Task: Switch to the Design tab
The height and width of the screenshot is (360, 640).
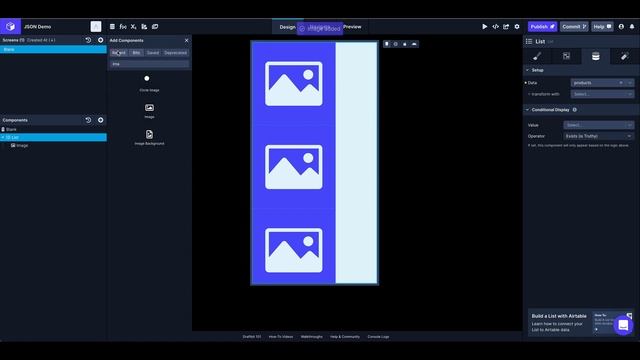Action: 287,27
